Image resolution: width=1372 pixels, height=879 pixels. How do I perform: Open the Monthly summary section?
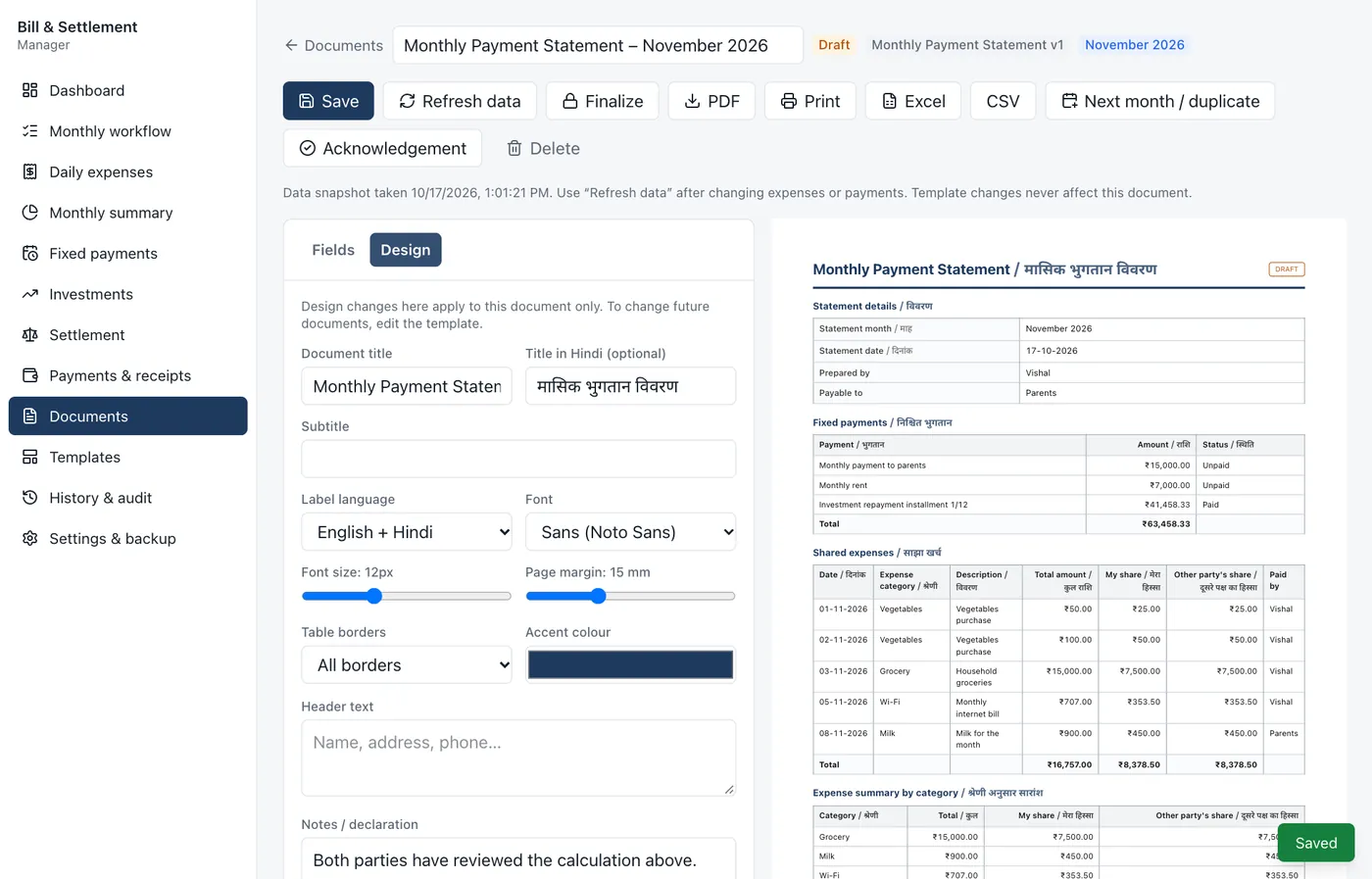pos(127,213)
